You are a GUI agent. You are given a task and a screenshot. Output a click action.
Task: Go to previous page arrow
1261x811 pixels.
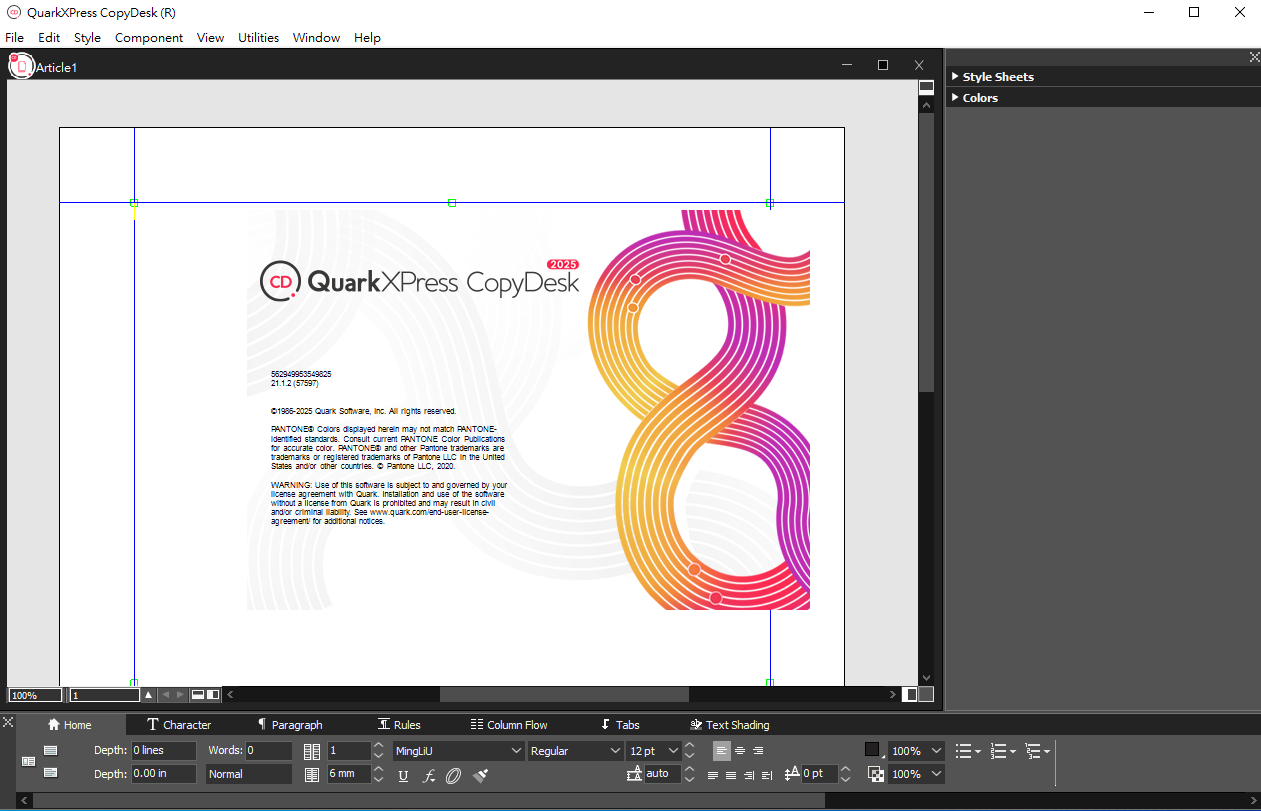(x=165, y=694)
